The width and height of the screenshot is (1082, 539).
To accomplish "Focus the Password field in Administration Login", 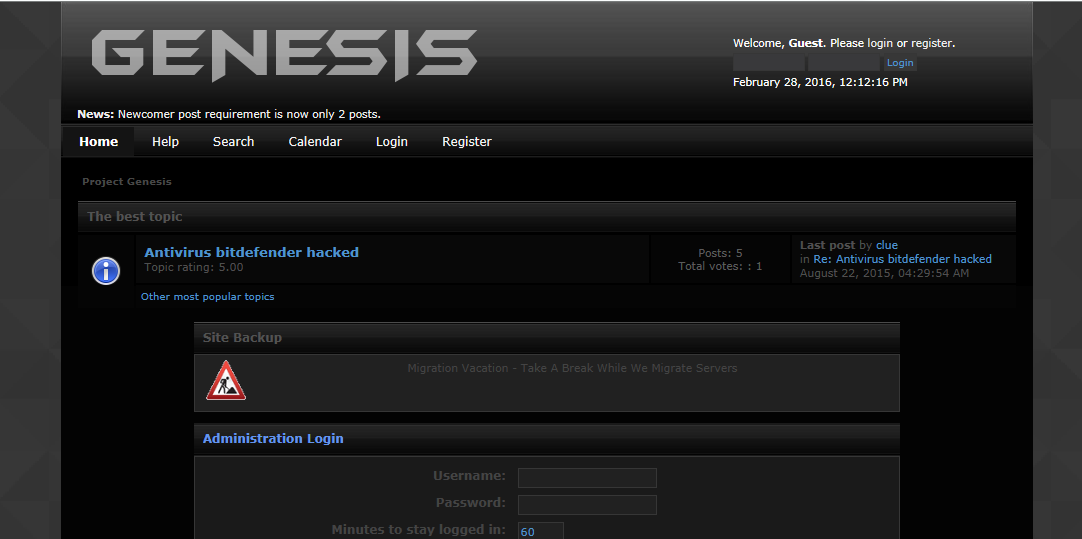I will 587,505.
